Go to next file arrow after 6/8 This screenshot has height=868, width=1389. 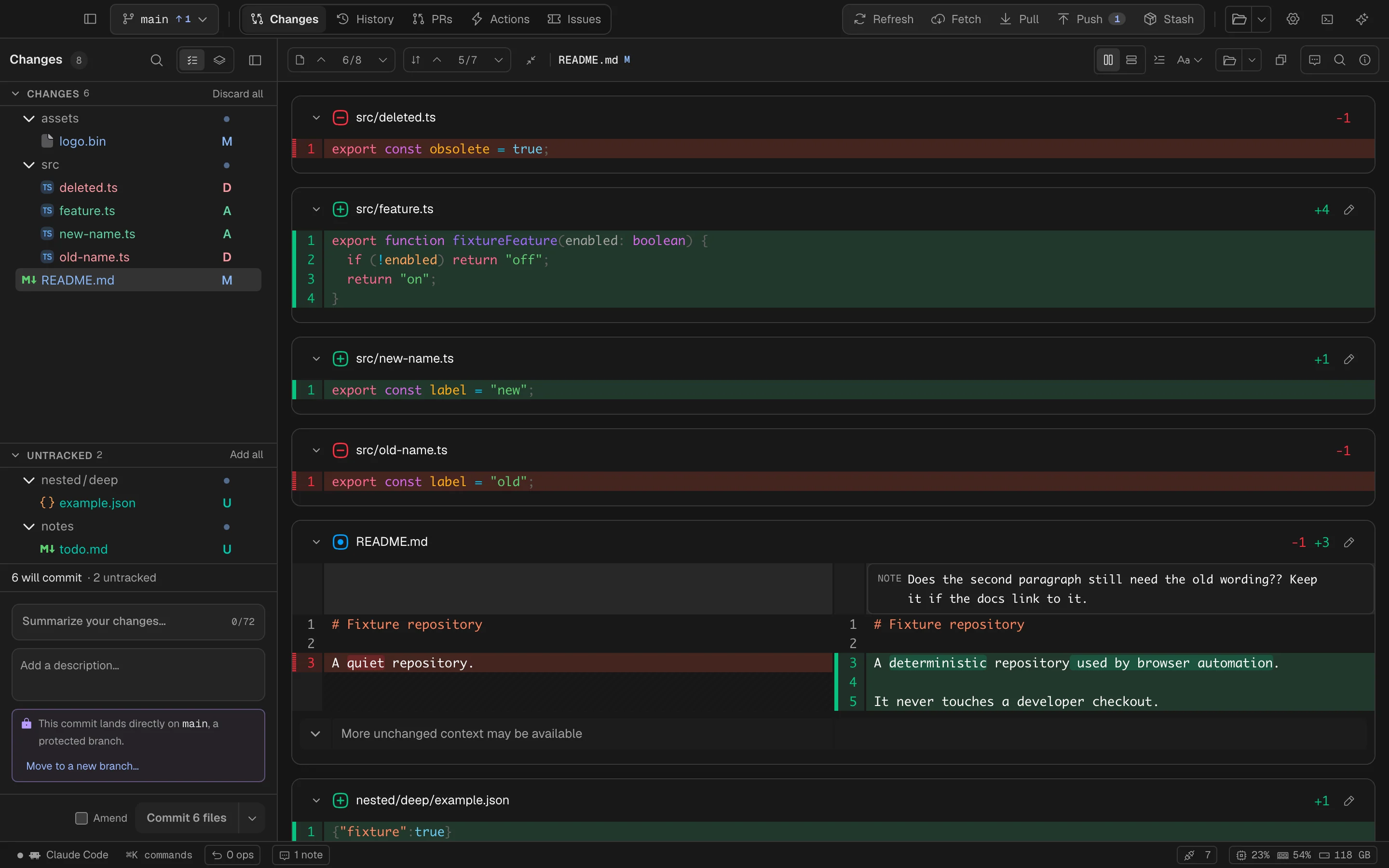point(383,60)
